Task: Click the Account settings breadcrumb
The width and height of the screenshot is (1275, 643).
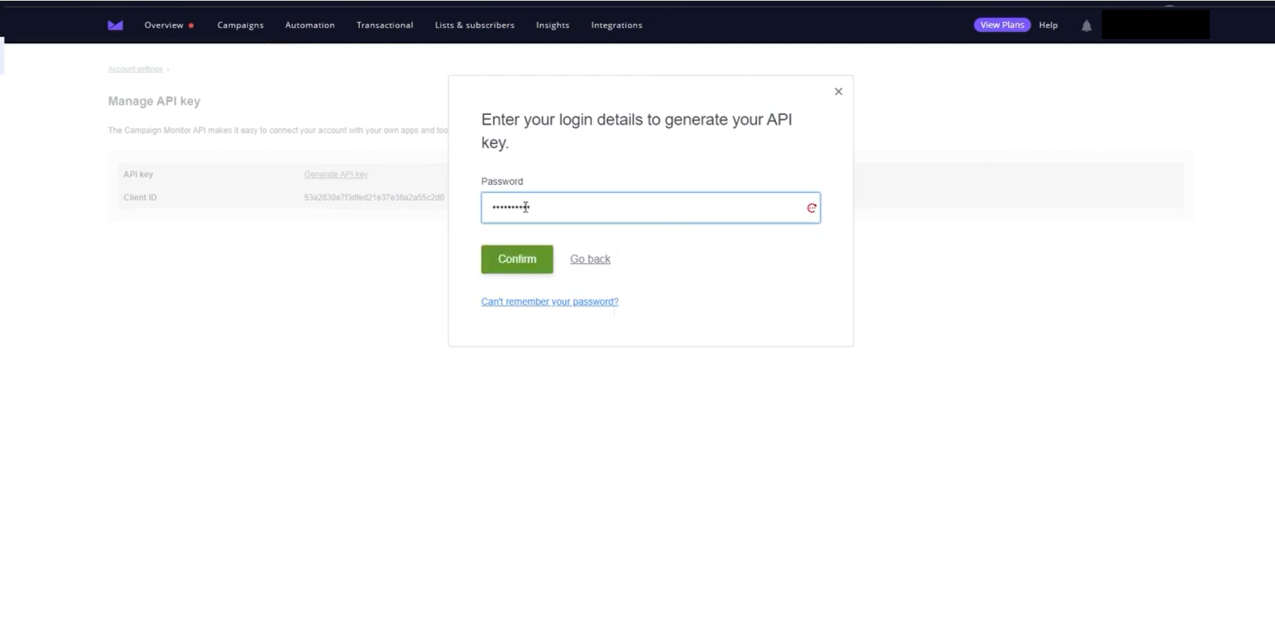Action: coord(135,69)
